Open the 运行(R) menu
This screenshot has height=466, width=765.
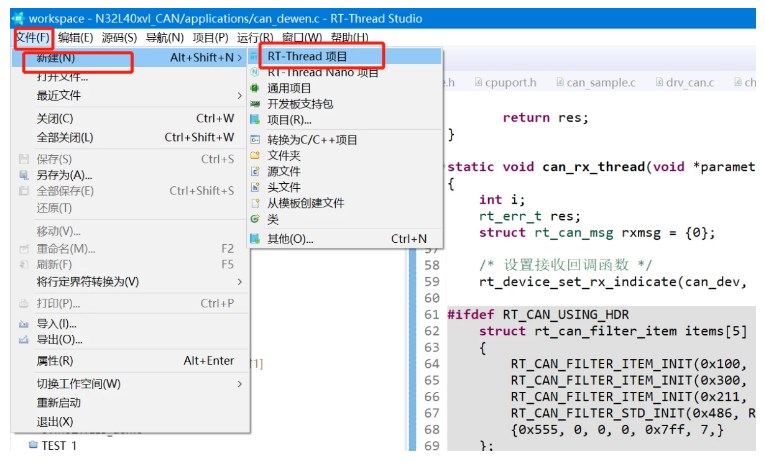pos(255,38)
